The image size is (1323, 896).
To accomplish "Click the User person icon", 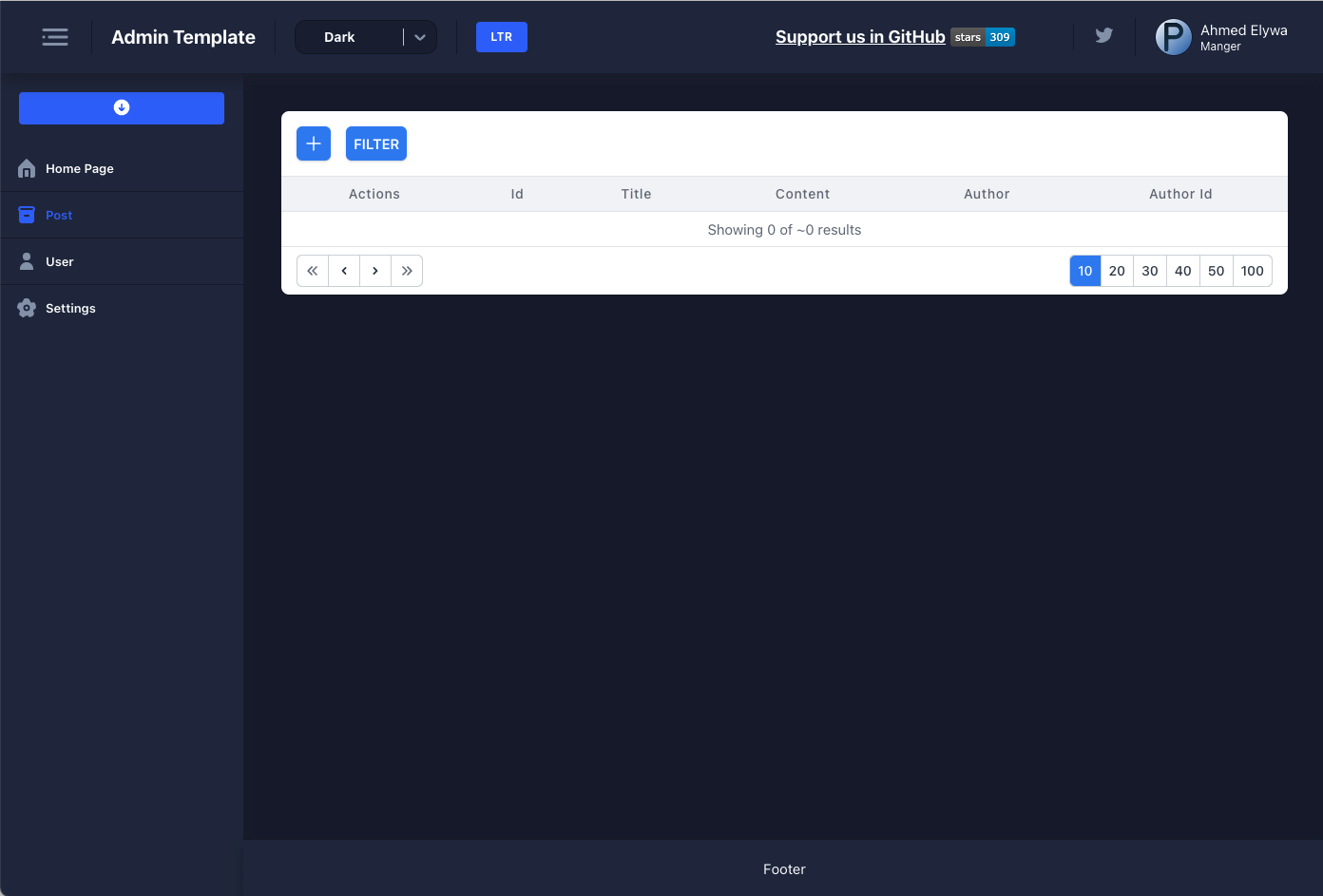I will pyautogui.click(x=27, y=261).
